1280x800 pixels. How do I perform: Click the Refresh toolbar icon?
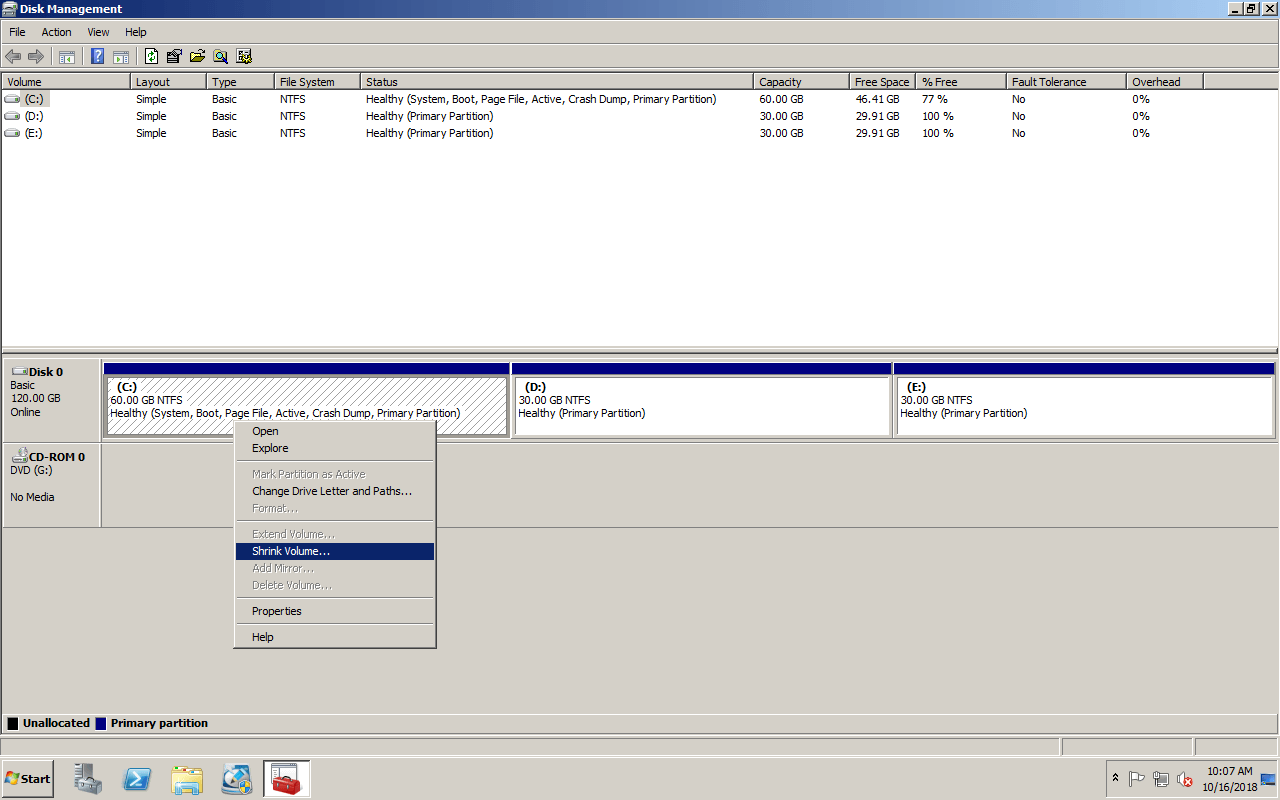pos(152,57)
